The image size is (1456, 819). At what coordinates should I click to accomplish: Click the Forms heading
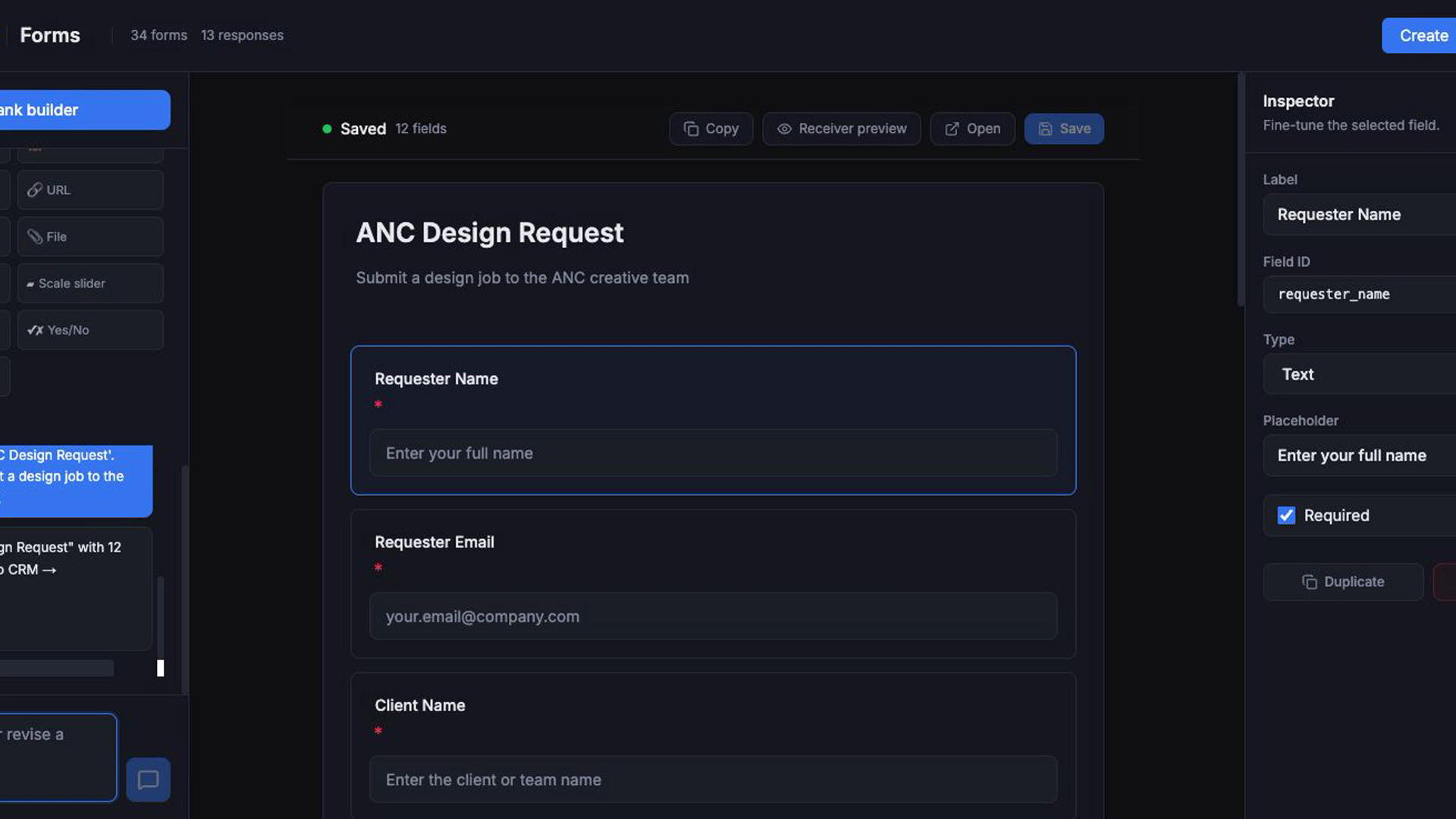(x=50, y=36)
